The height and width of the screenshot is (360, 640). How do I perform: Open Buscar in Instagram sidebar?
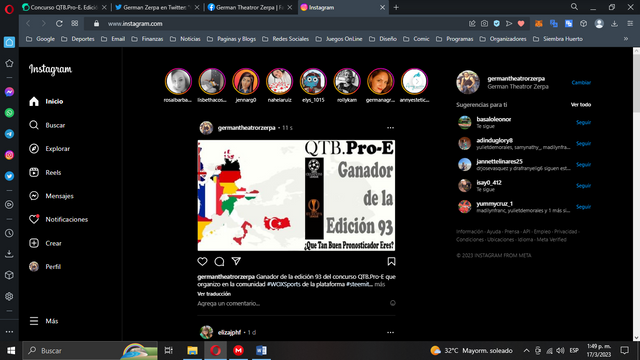(x=47, y=125)
